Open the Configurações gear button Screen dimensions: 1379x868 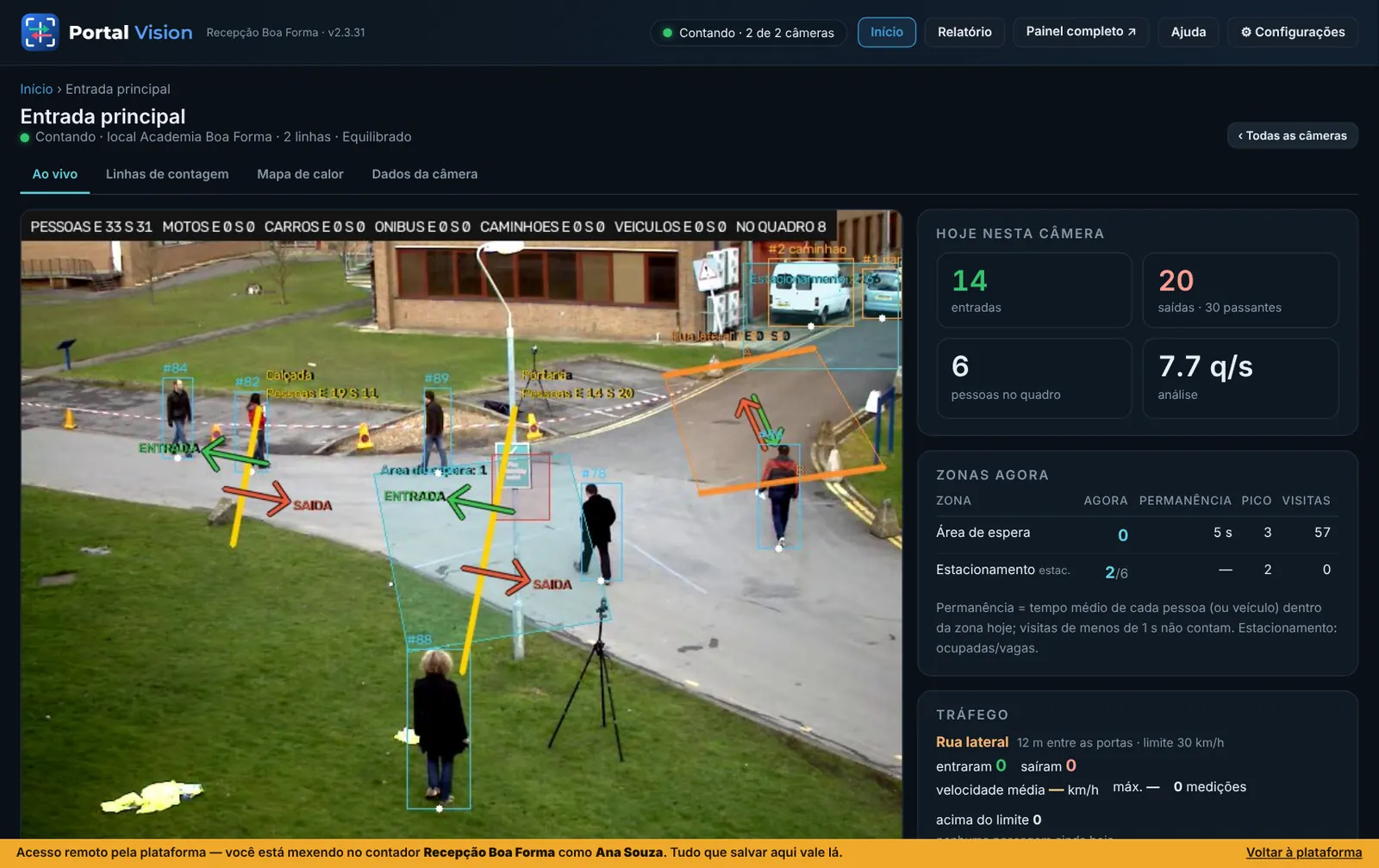pos(1293,32)
